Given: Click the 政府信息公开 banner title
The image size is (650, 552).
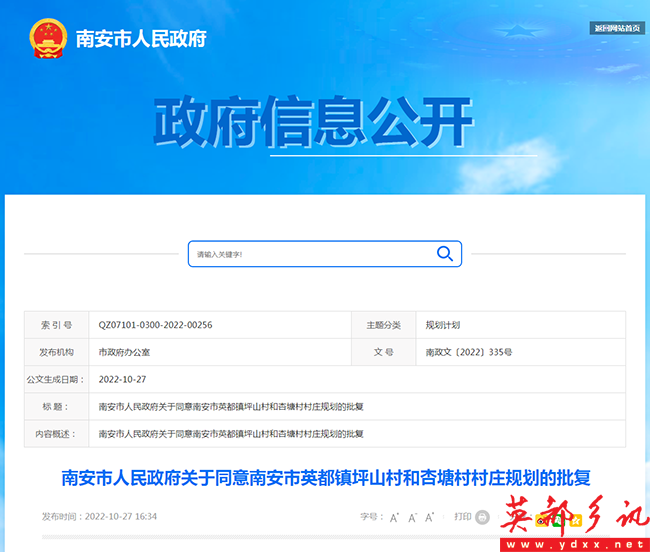Looking at the screenshot, I should 313,121.
